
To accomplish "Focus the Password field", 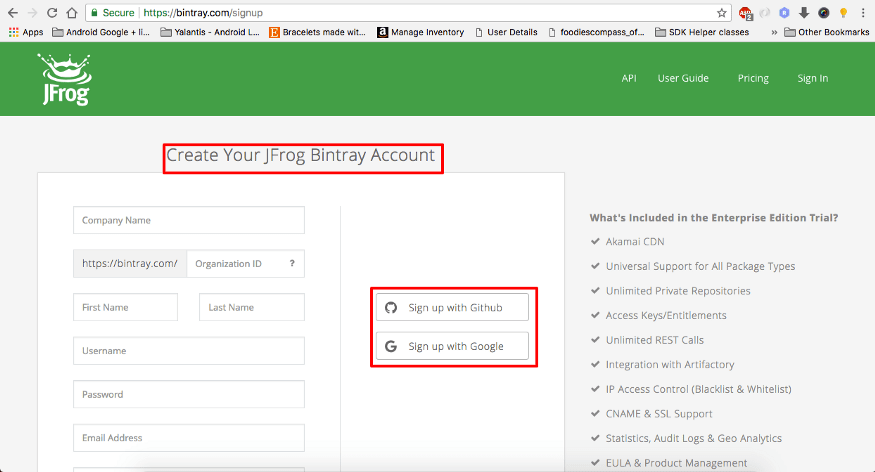I will point(189,394).
